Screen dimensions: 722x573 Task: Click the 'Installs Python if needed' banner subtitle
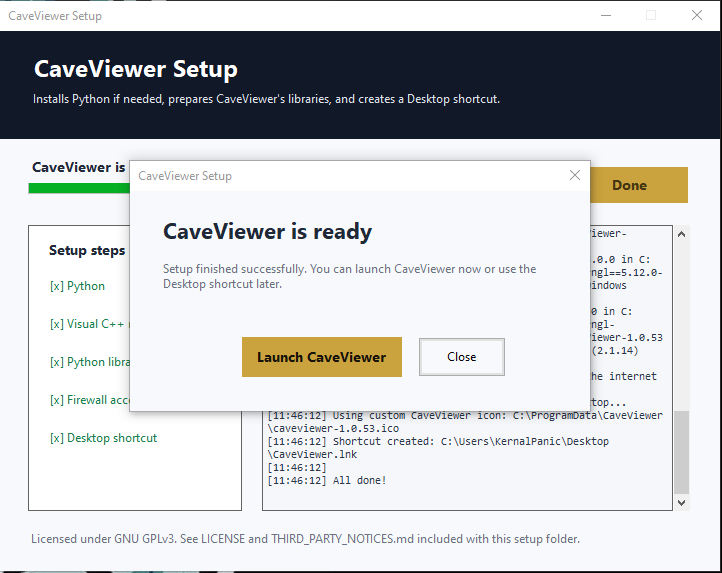(x=266, y=99)
